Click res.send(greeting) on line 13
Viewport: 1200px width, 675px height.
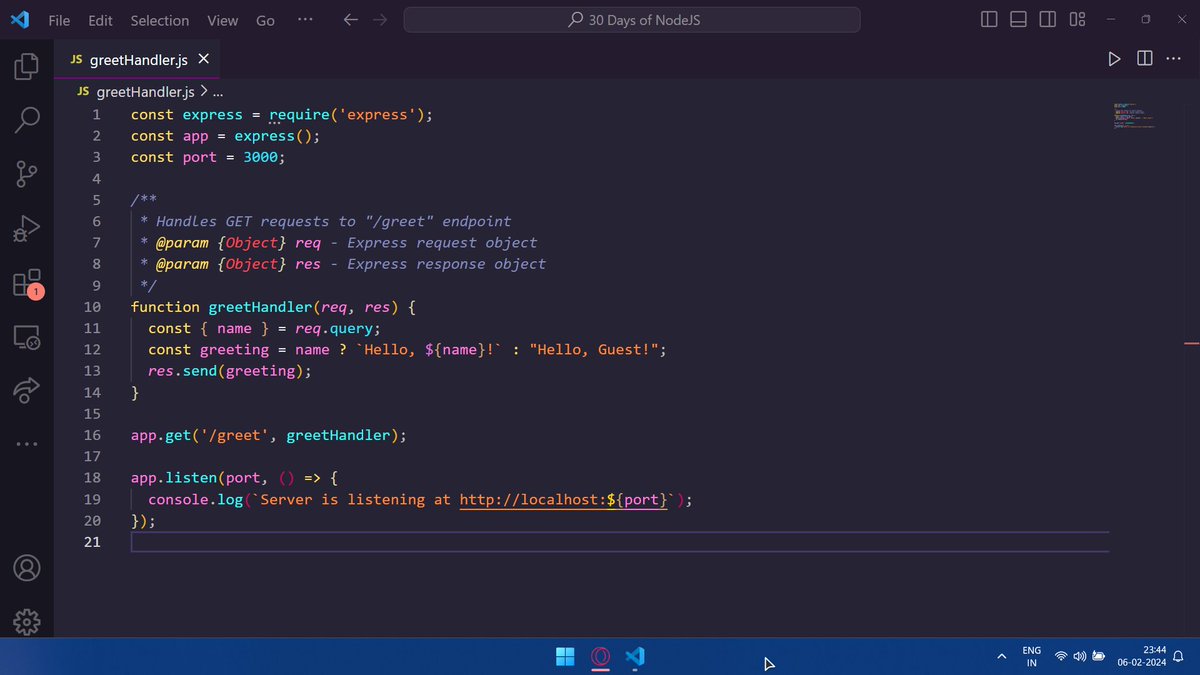[226, 371]
